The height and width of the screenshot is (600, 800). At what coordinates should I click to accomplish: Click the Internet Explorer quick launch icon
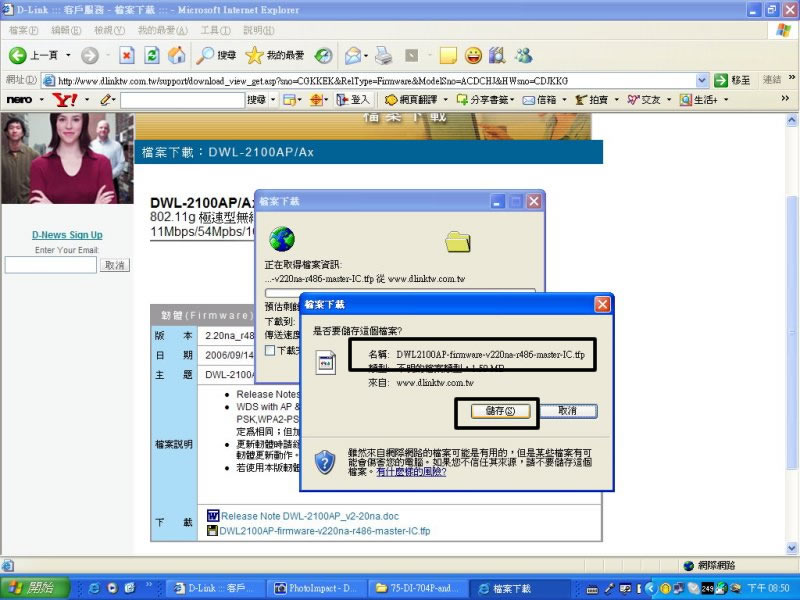tap(94, 588)
